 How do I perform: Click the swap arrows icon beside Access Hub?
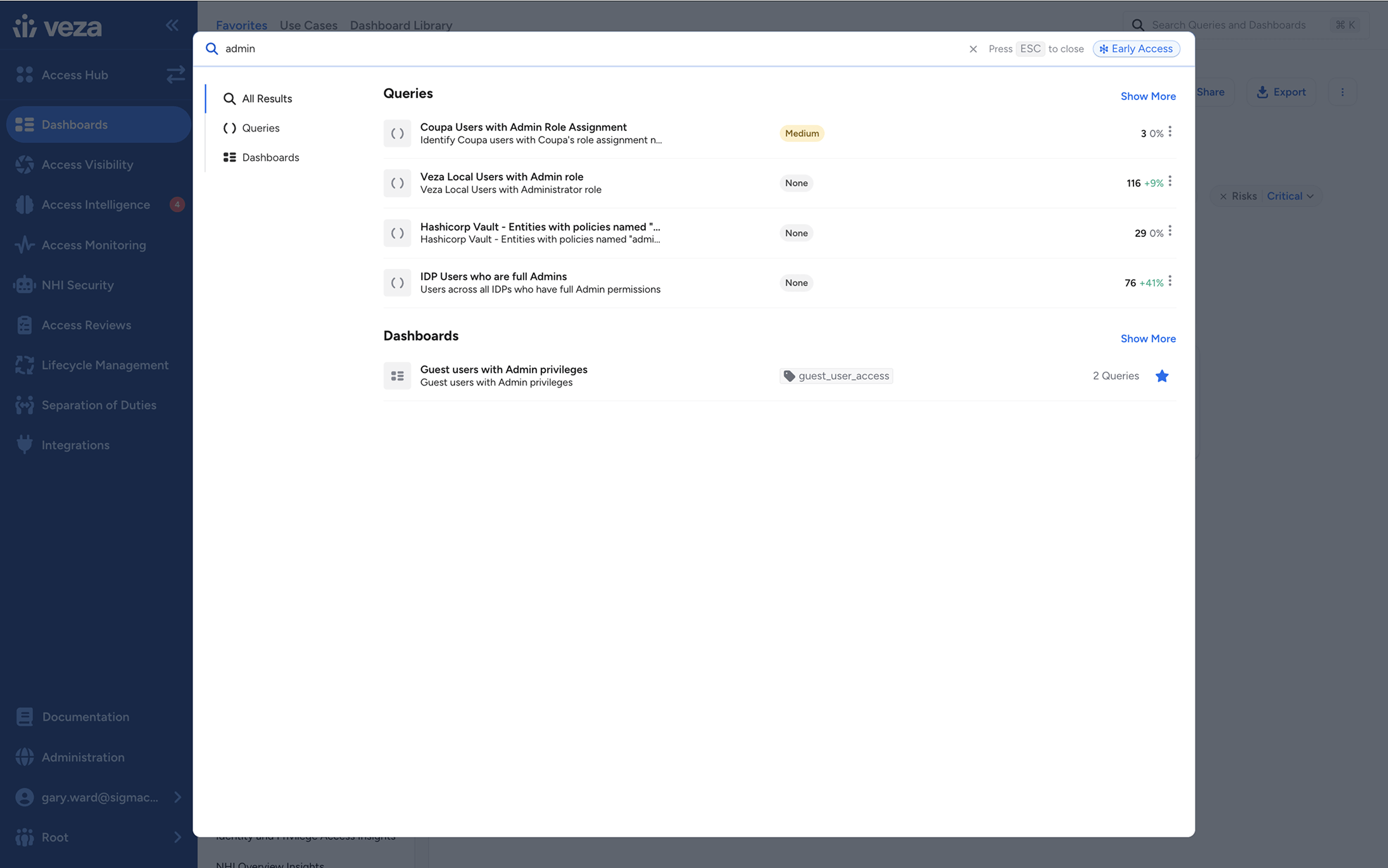click(175, 75)
